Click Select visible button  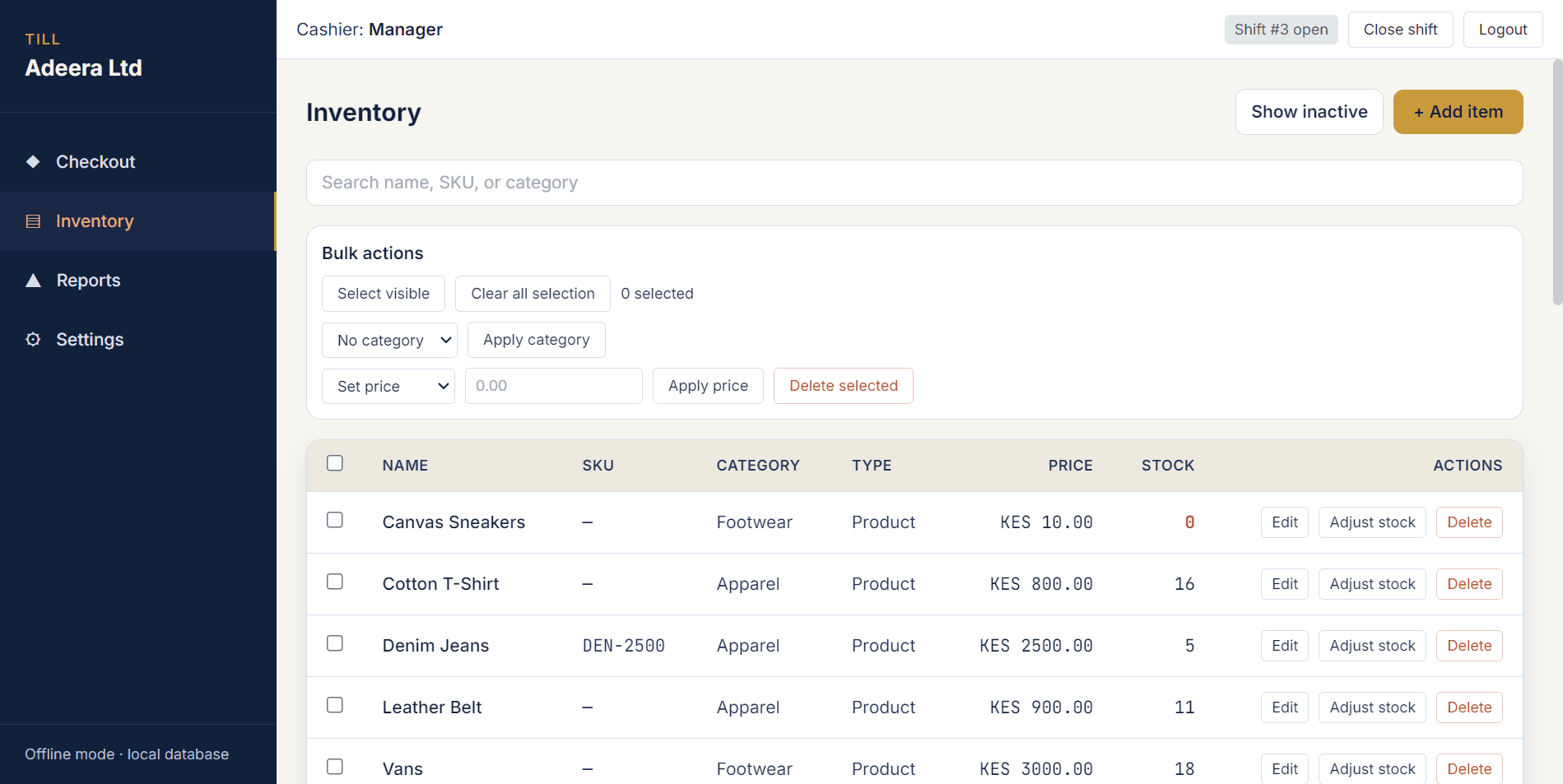(x=384, y=294)
